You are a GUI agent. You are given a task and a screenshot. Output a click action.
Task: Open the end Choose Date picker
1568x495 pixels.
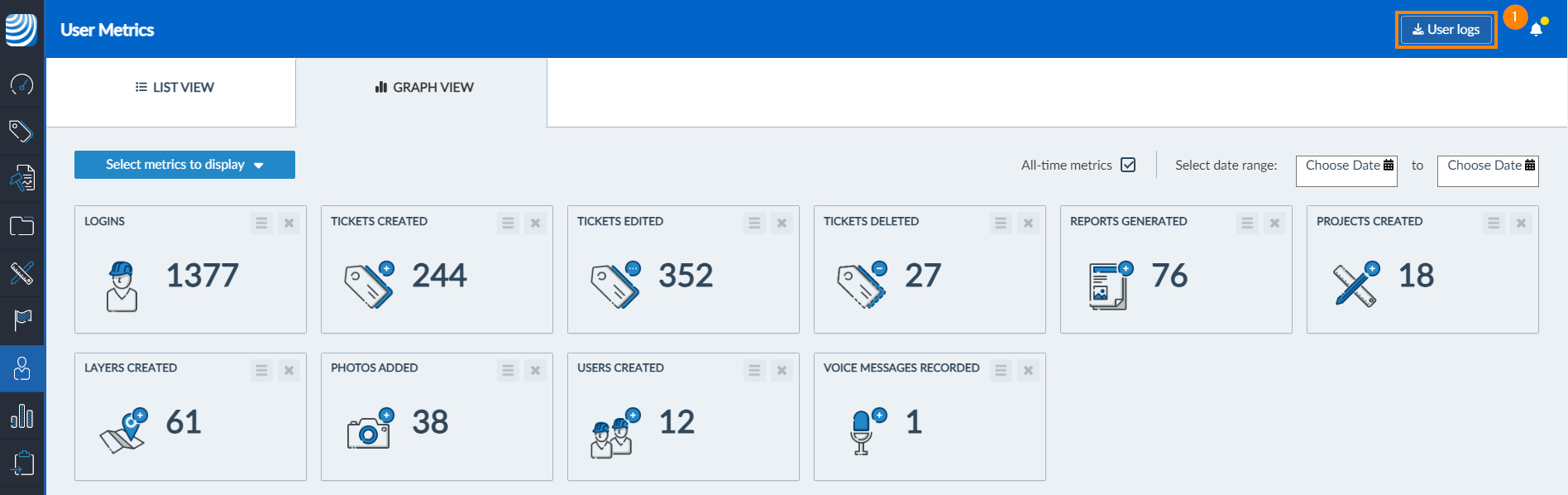pos(1488,166)
